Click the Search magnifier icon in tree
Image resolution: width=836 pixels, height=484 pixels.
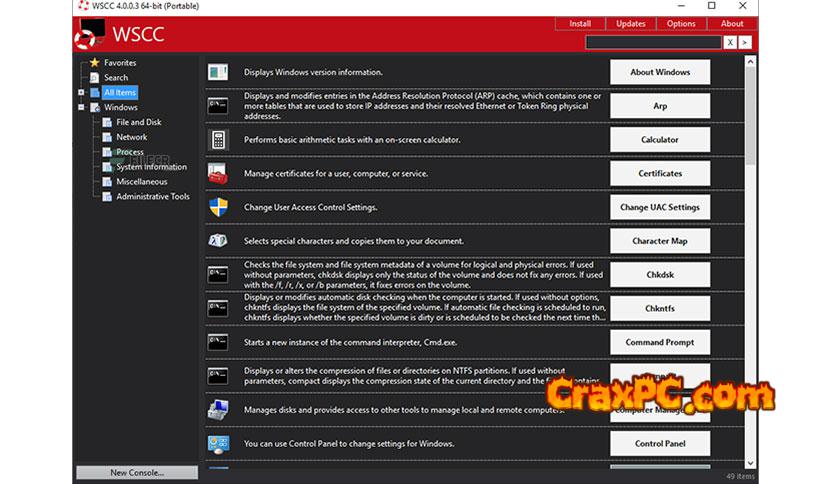pos(95,77)
